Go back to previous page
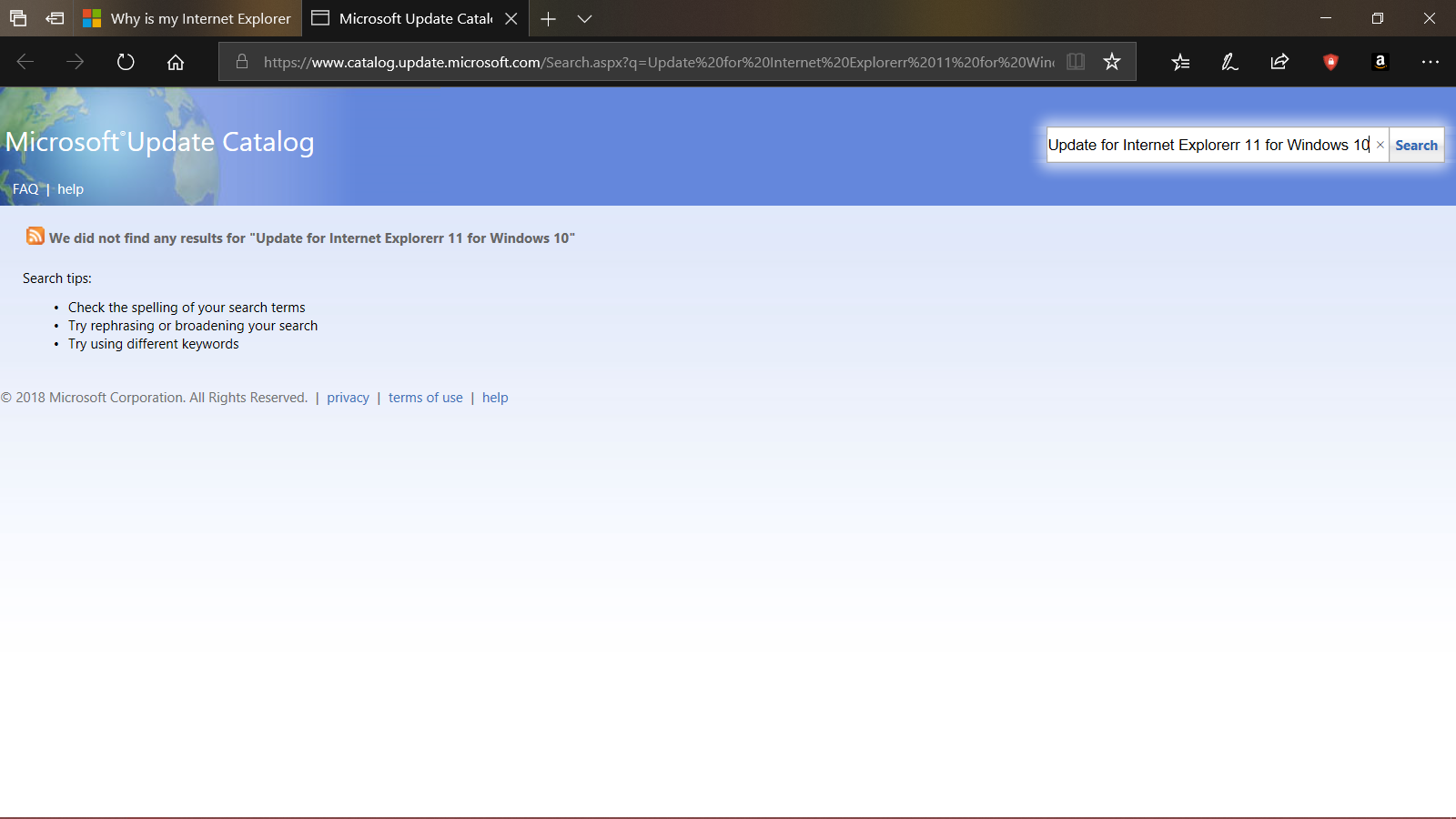This screenshot has width=1456, height=819. pyautogui.click(x=25, y=62)
